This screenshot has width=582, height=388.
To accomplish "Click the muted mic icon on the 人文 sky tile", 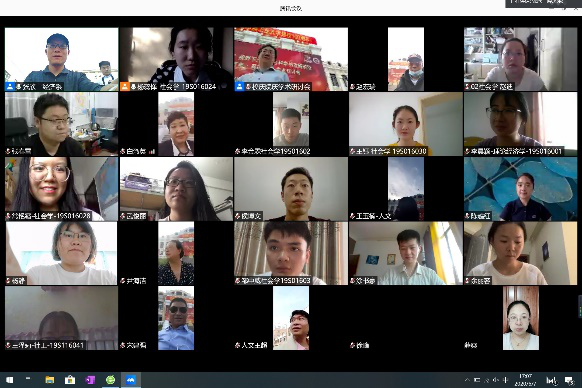I will (x=353, y=216).
